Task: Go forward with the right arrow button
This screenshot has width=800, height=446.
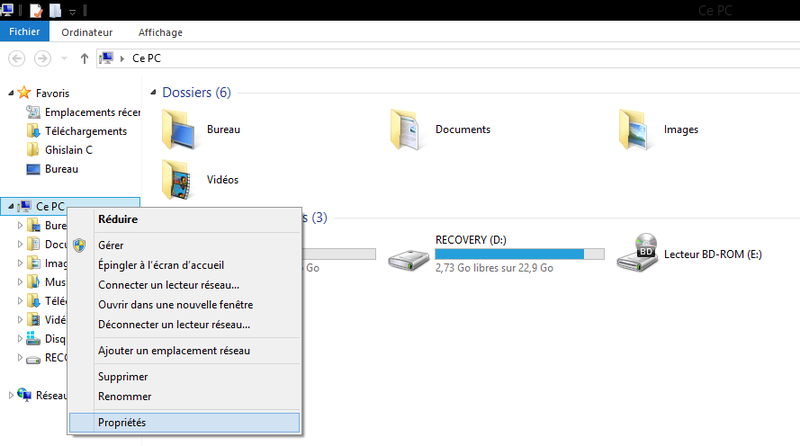Action: pyautogui.click(x=42, y=58)
